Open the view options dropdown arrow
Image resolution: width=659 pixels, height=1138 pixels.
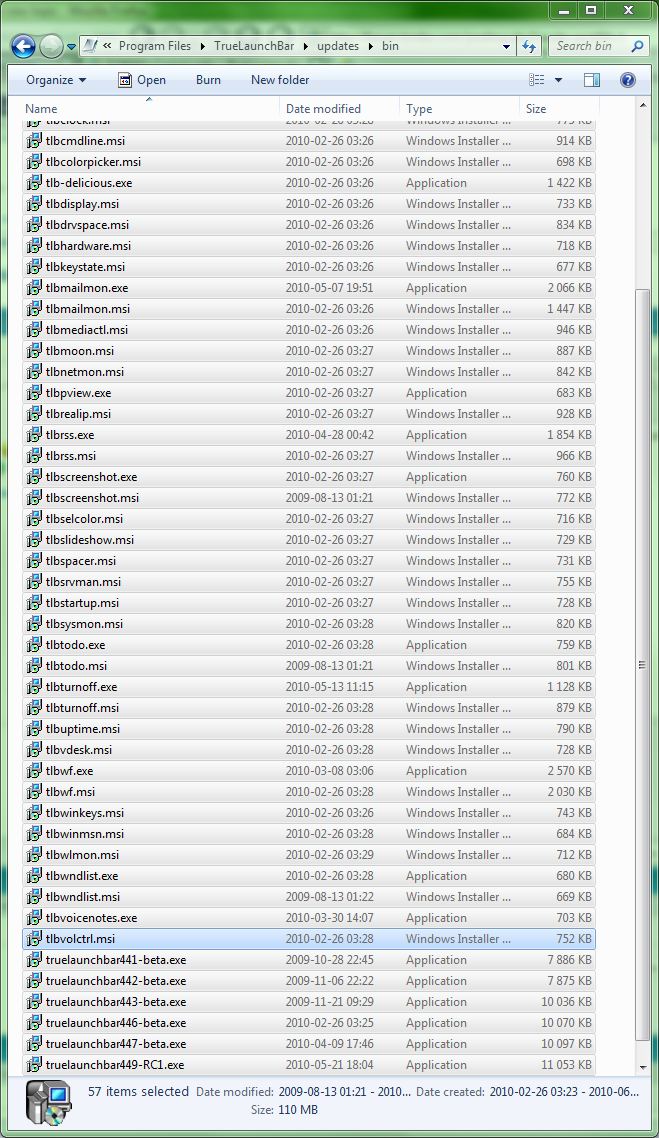[558, 80]
